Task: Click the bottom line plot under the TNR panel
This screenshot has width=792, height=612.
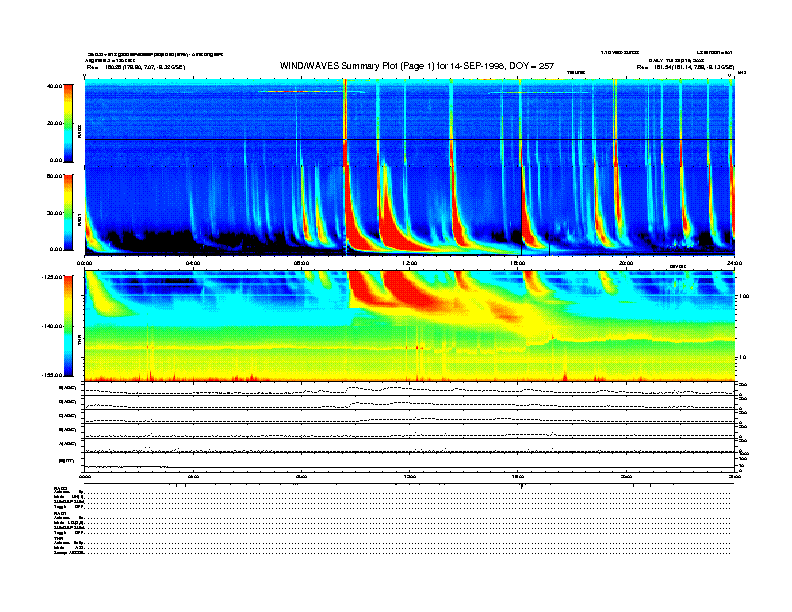Action: [x=410, y=462]
